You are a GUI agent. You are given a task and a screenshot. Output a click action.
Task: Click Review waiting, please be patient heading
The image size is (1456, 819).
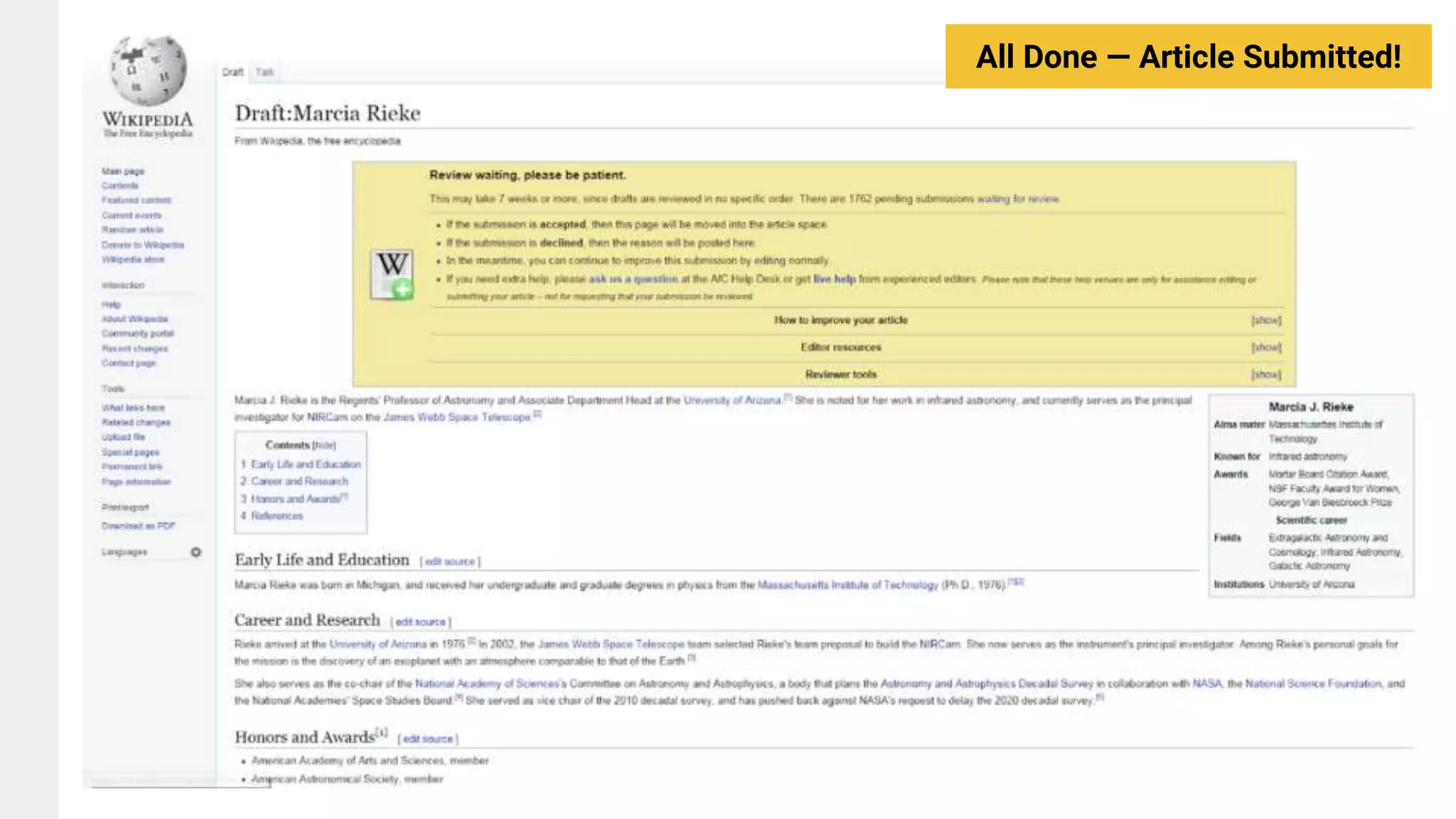tap(528, 176)
